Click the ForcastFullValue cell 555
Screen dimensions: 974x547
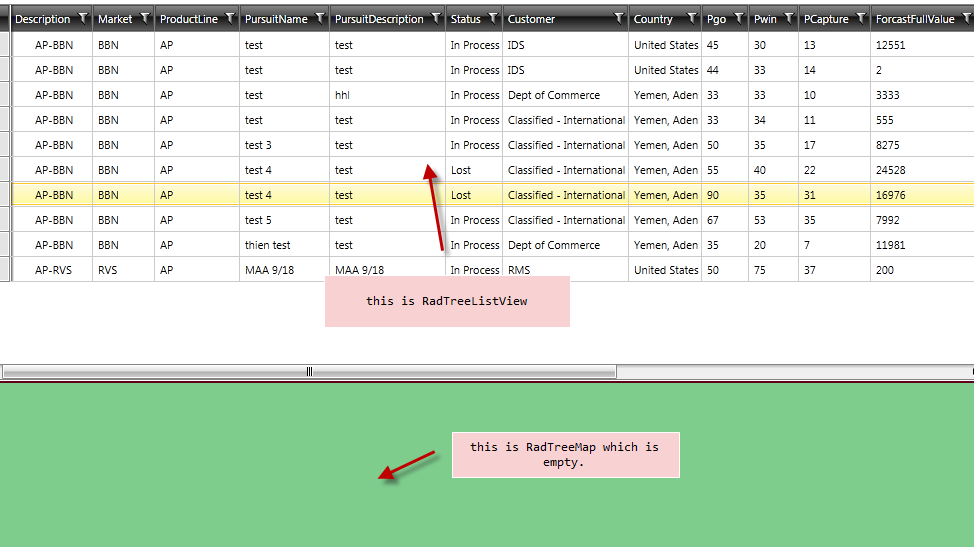tap(885, 120)
